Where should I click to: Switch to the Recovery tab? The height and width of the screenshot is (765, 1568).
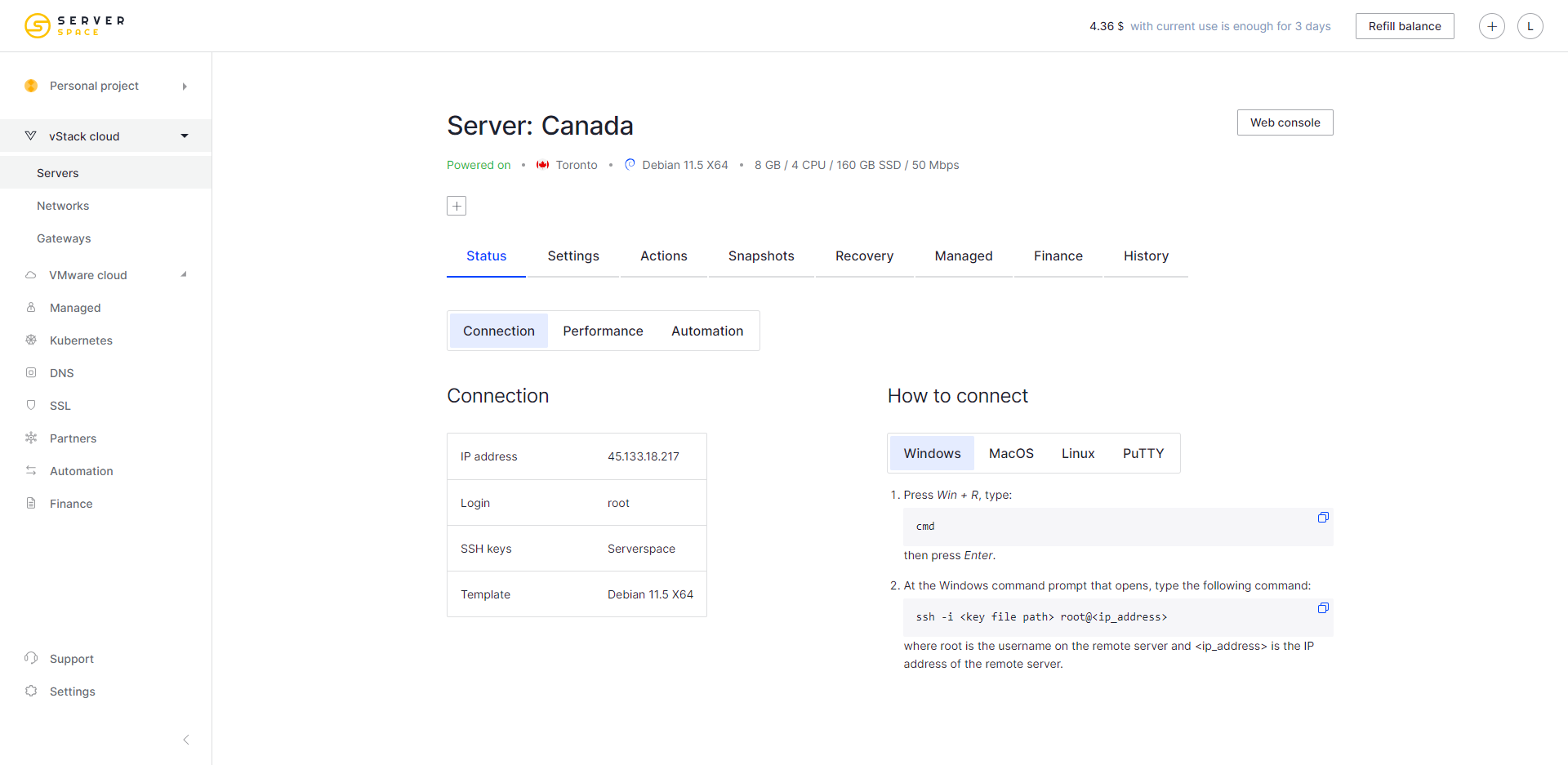pos(865,256)
